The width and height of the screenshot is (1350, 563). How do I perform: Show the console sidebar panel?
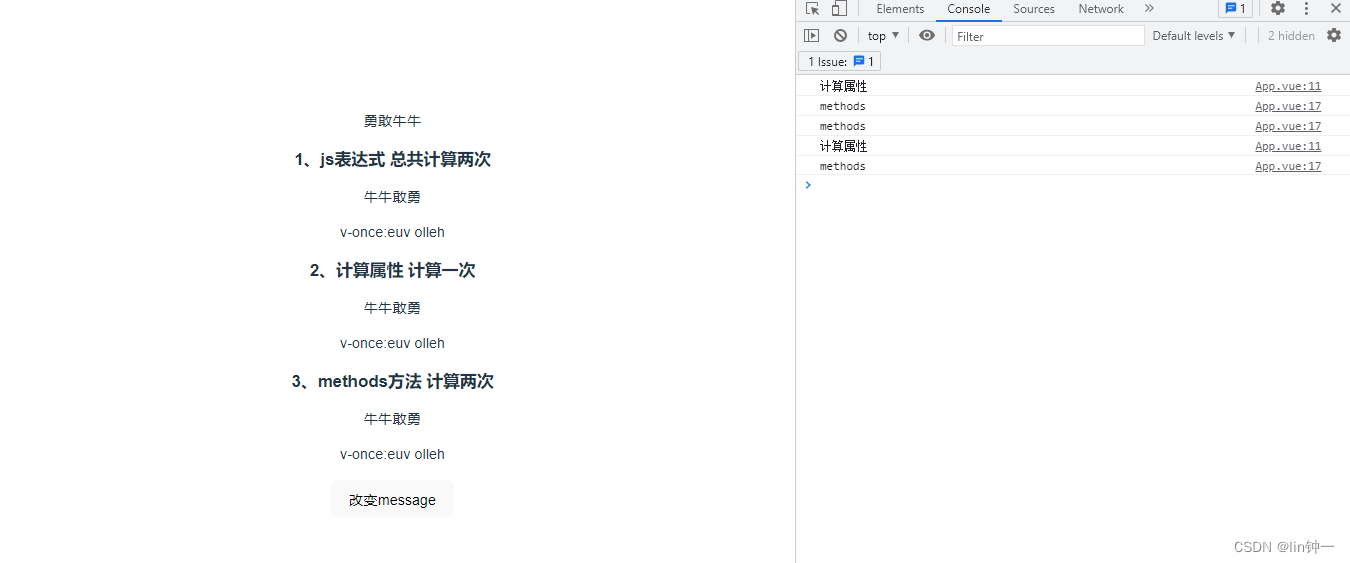pos(812,36)
